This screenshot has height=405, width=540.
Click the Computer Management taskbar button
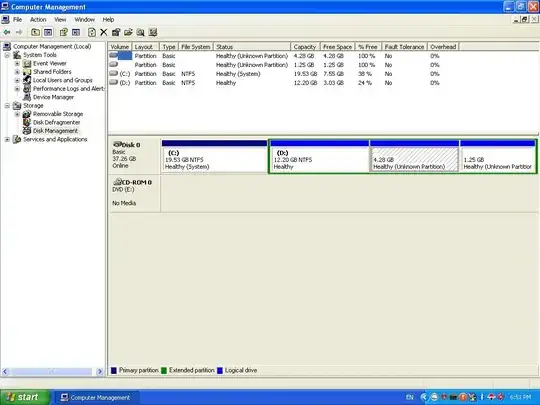96,397
